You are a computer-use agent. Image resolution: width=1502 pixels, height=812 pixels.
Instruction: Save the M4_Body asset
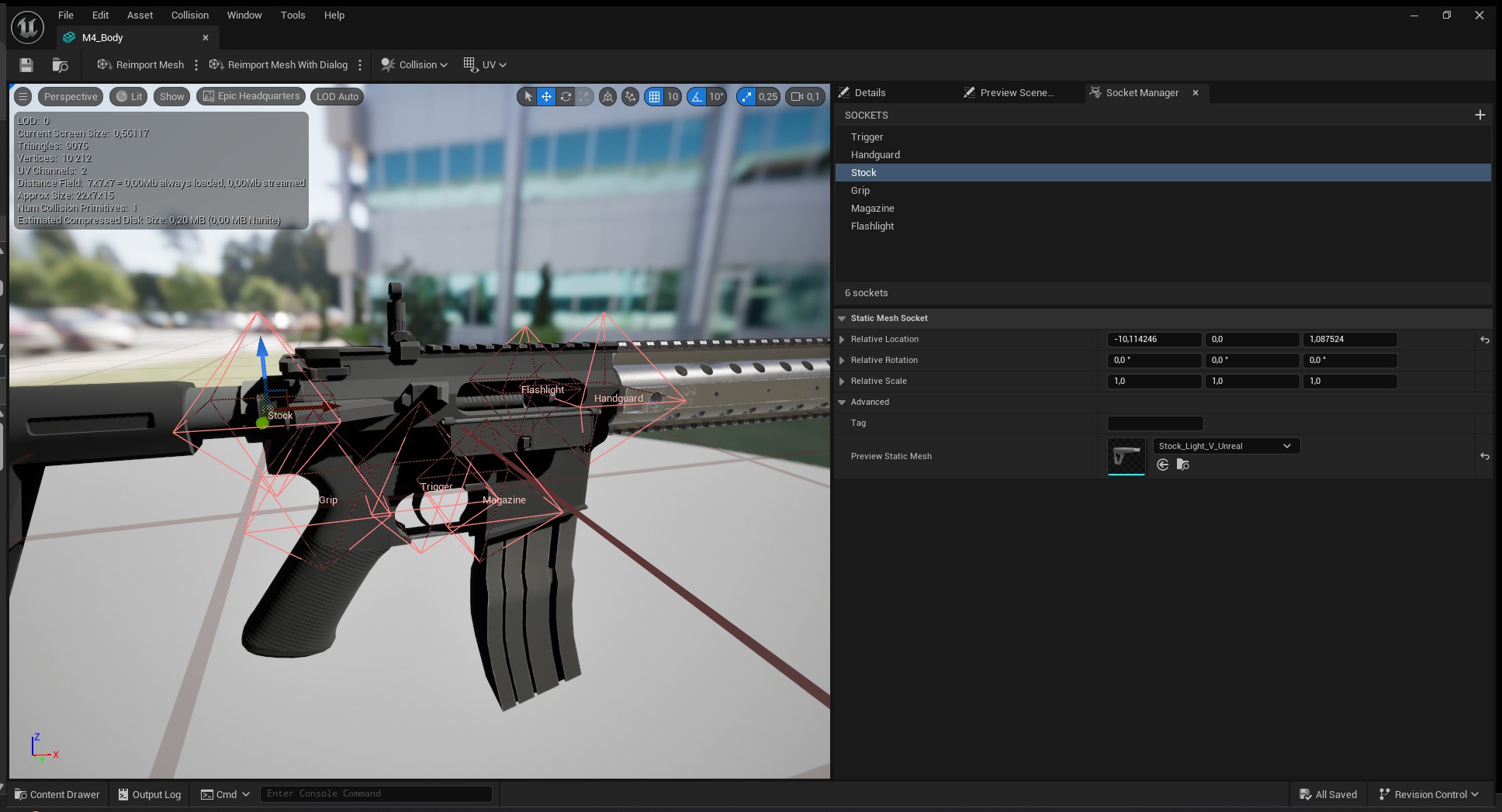click(26, 65)
